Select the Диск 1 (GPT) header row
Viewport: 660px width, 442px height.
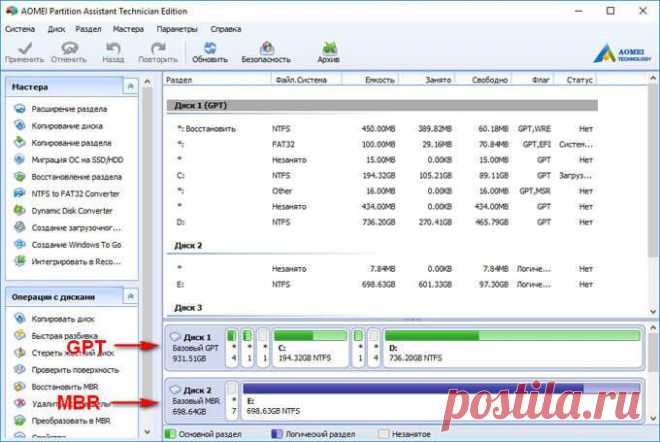[382, 106]
